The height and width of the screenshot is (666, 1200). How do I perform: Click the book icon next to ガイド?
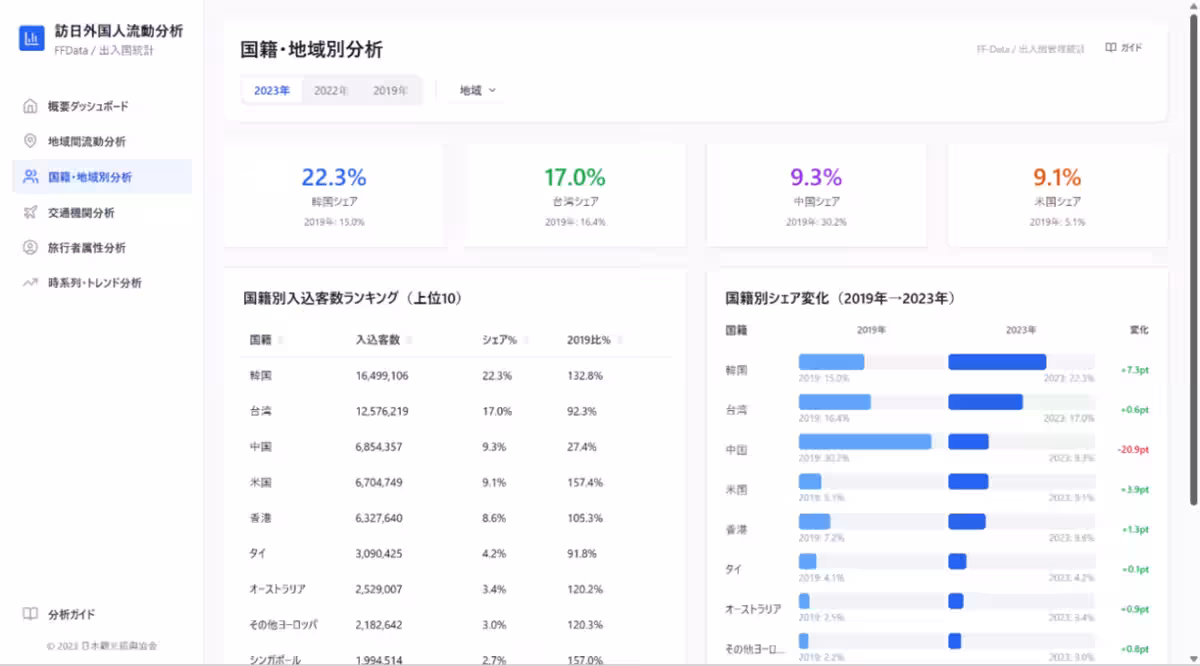1110,48
